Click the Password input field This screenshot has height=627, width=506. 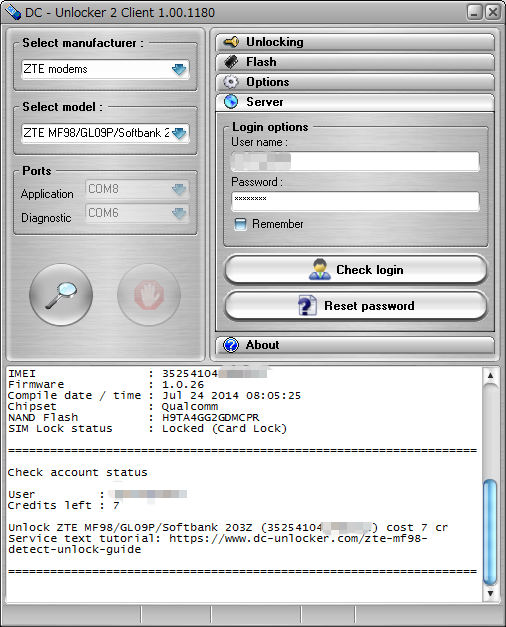(x=355, y=201)
